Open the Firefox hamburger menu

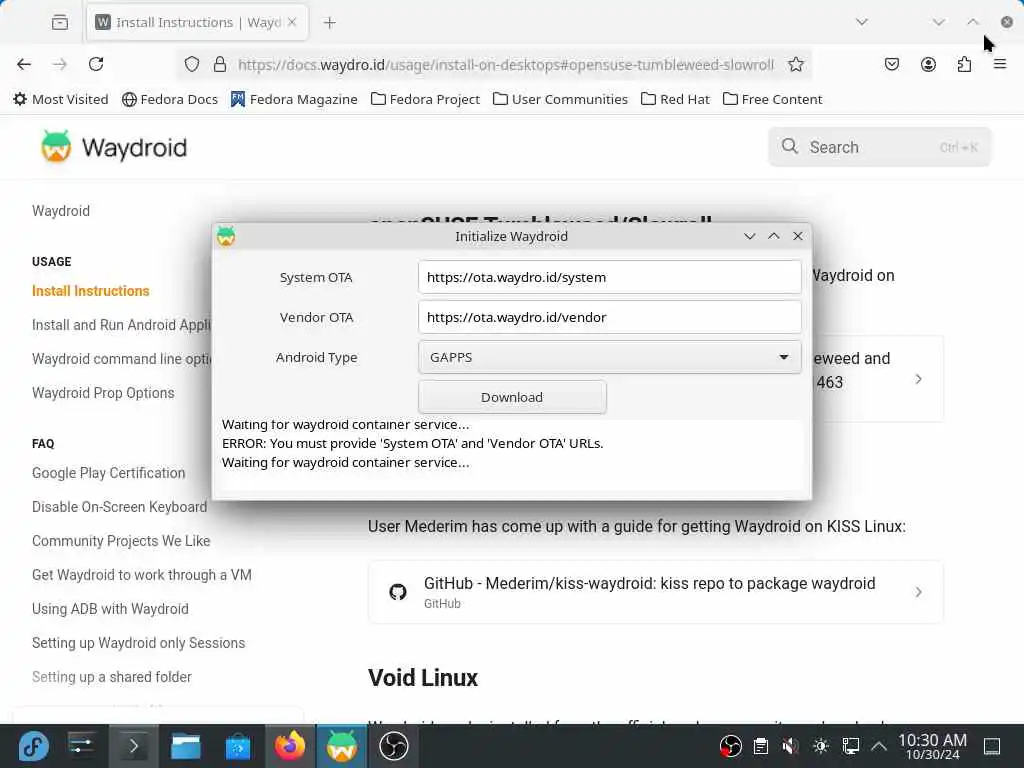click(1000, 64)
